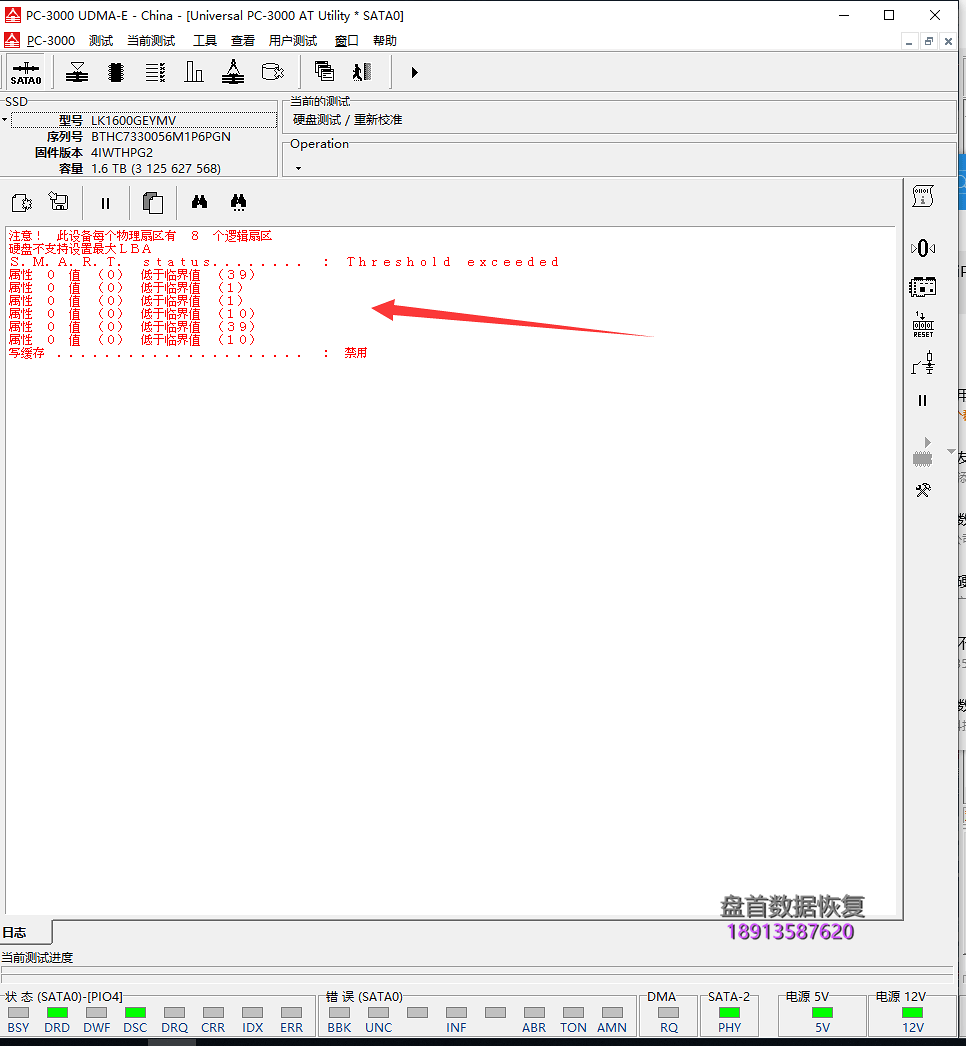Screen dimensions: 966x1046
Task: Click the save log floppy icon
Action: click(x=59, y=203)
